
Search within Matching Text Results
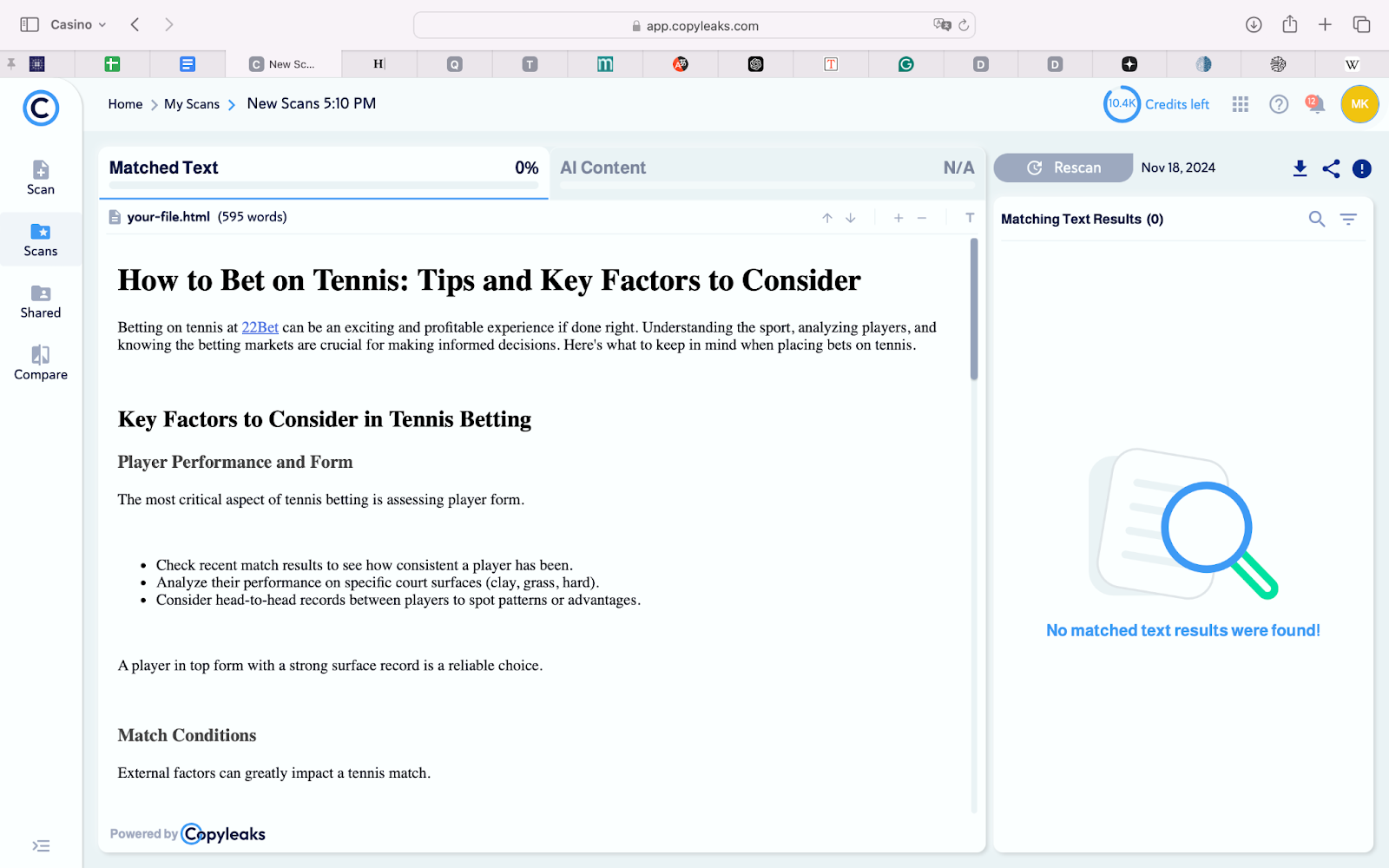pyautogui.click(x=1317, y=220)
